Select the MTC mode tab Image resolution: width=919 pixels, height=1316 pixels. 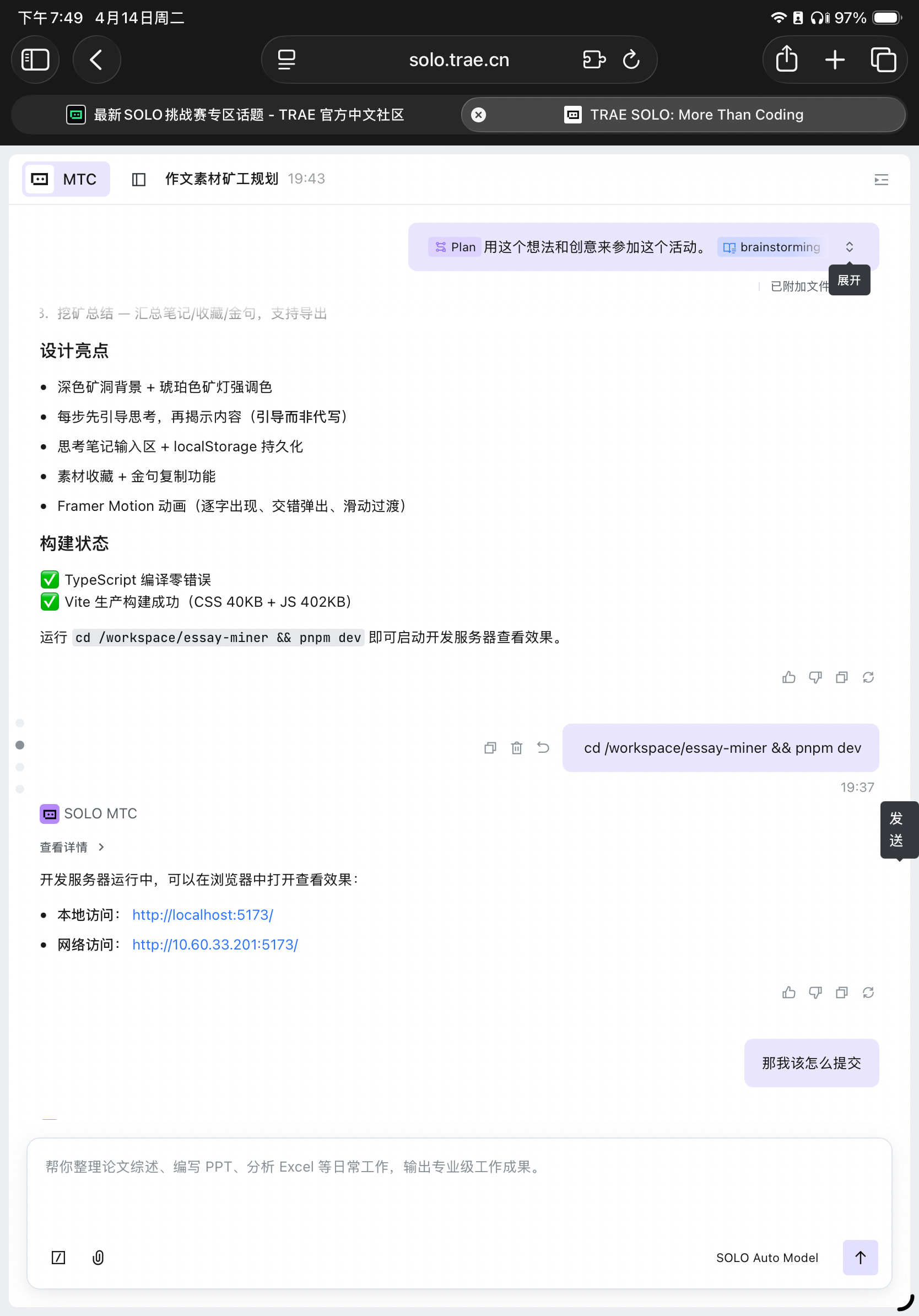(66, 180)
